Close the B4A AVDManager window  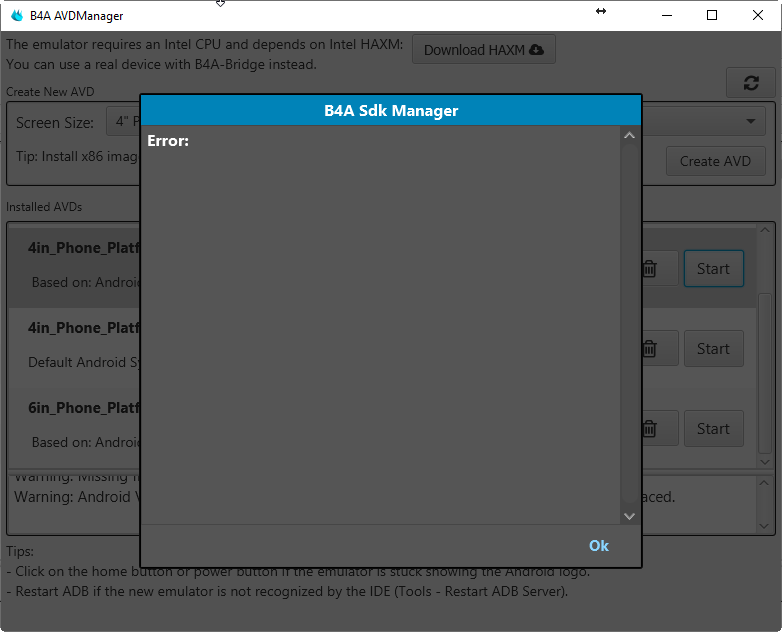(x=758, y=15)
